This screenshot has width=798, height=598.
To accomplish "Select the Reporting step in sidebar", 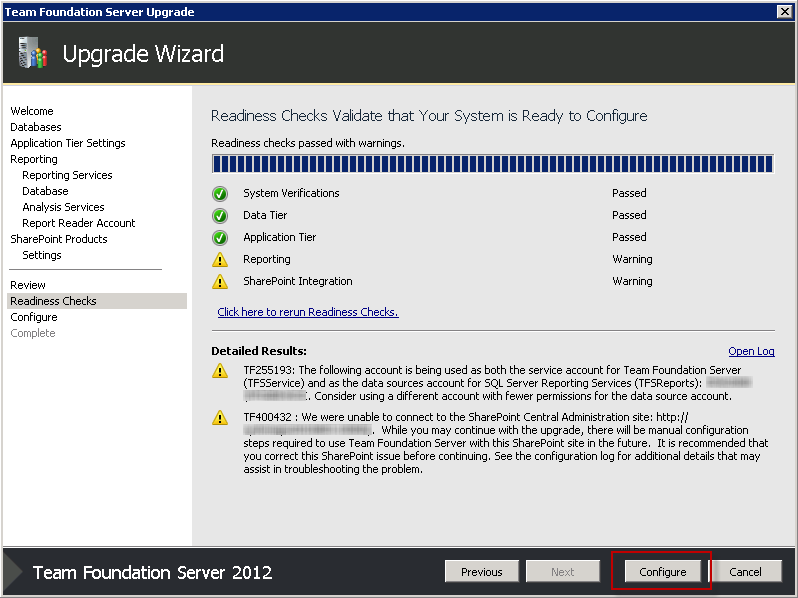I will [34, 159].
